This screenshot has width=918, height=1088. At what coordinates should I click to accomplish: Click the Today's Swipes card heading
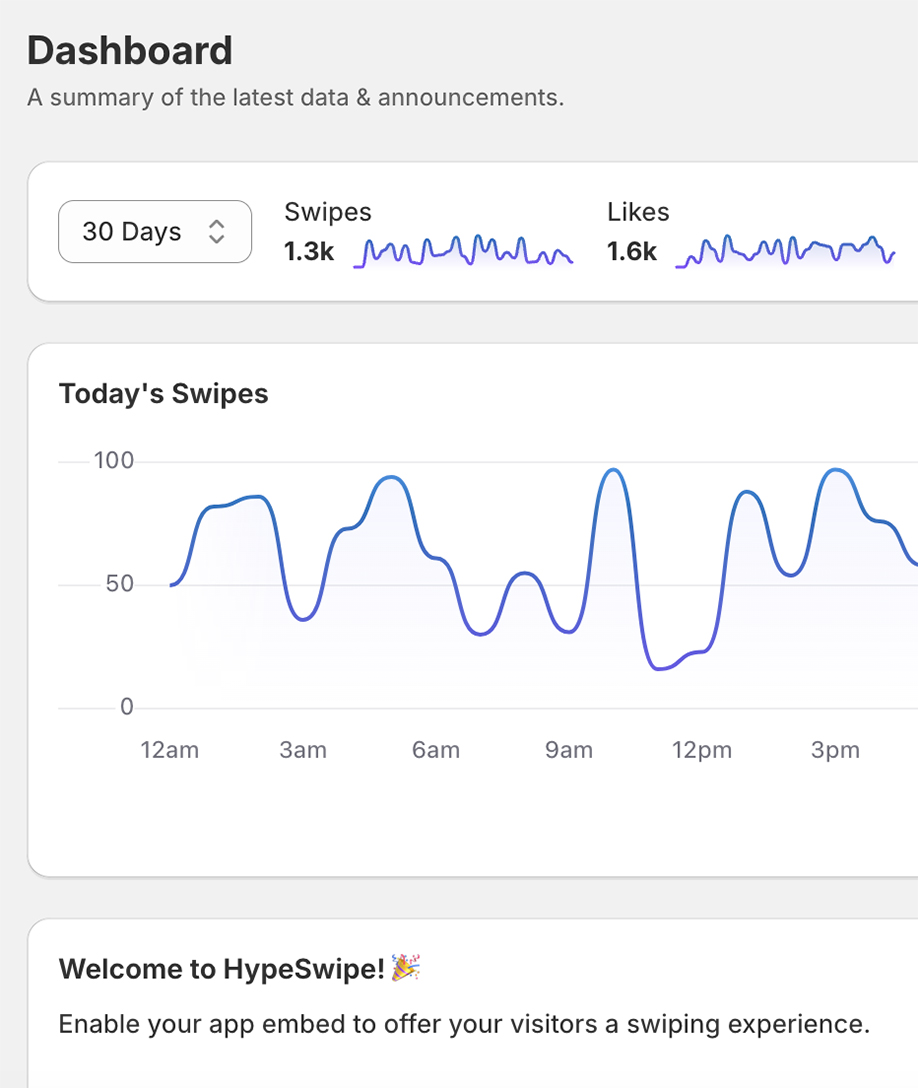coord(164,393)
